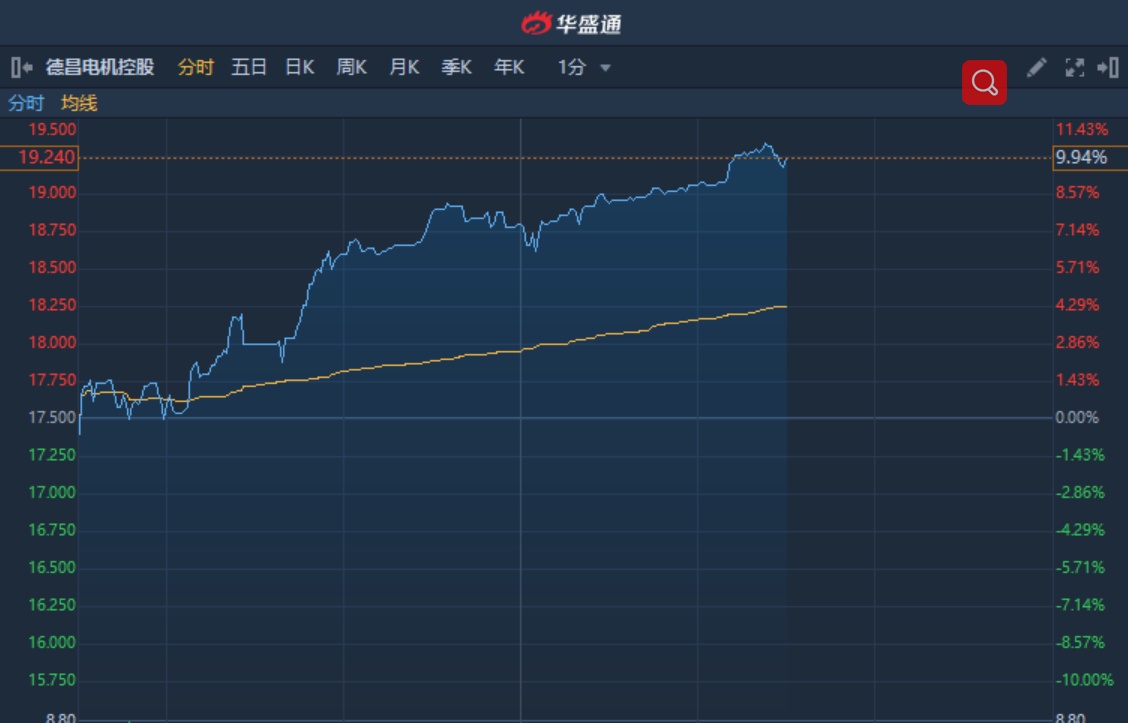
Task: Click the latest point on price line
Action: tap(786, 159)
